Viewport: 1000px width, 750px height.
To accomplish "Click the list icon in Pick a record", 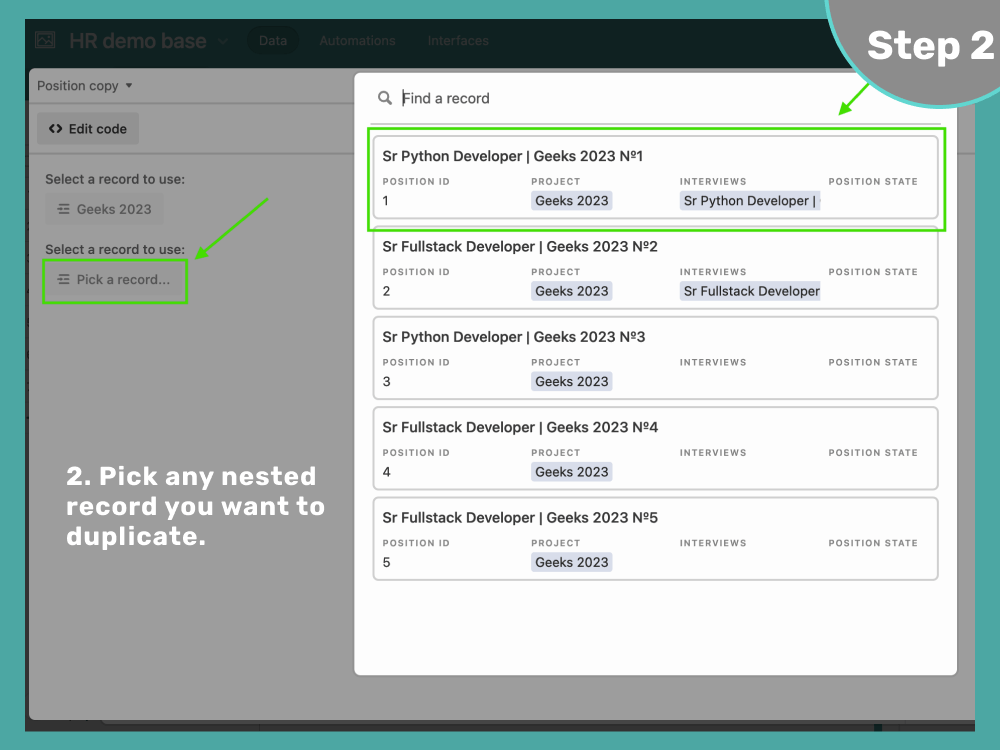I will (63, 280).
